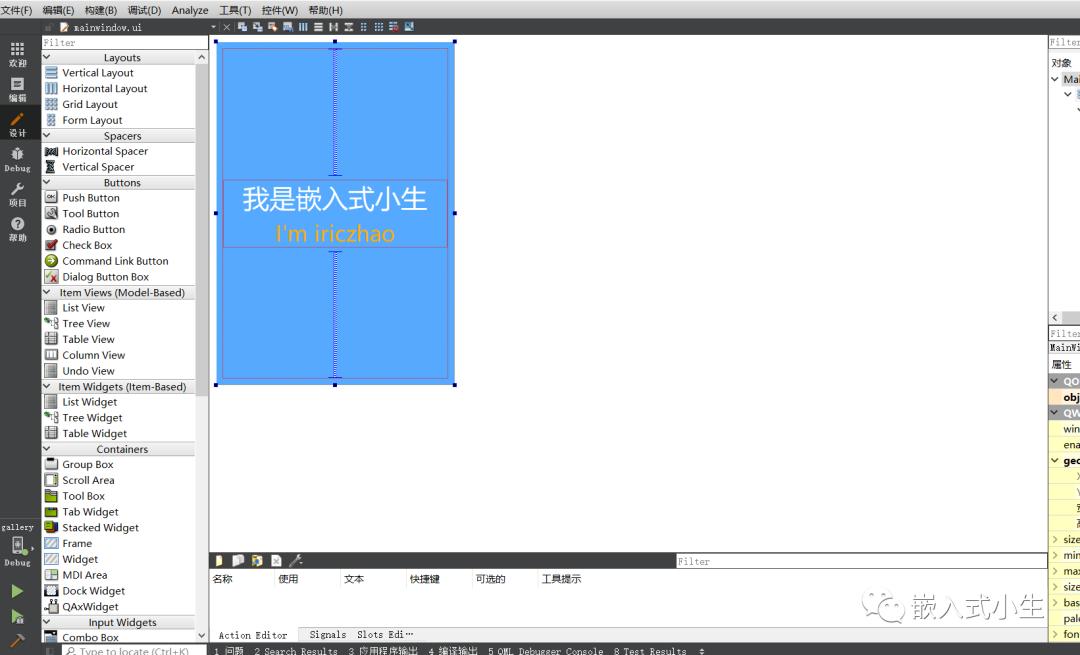Select the 我是嵌入式小生 label on canvas

335,199
